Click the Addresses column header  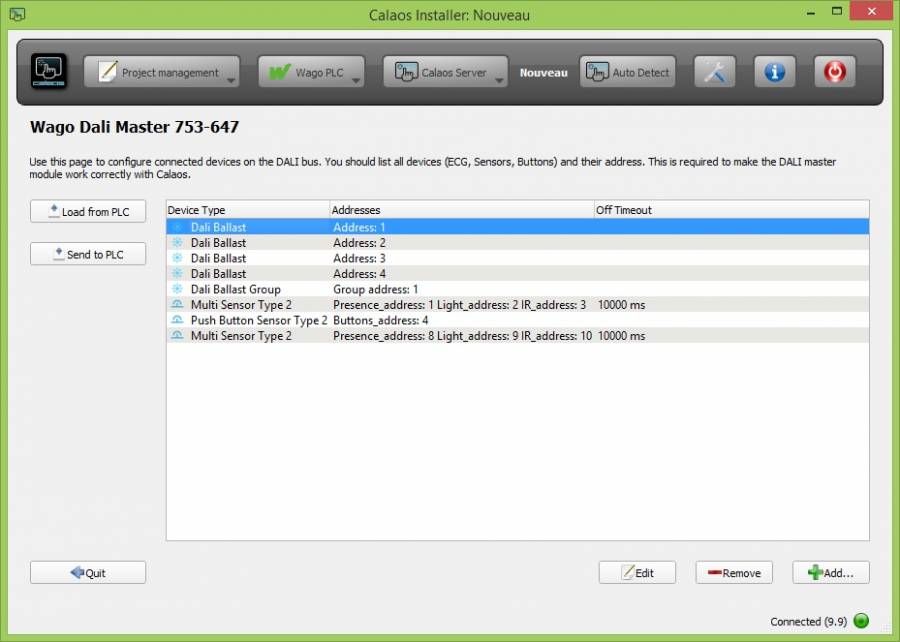tap(461, 210)
